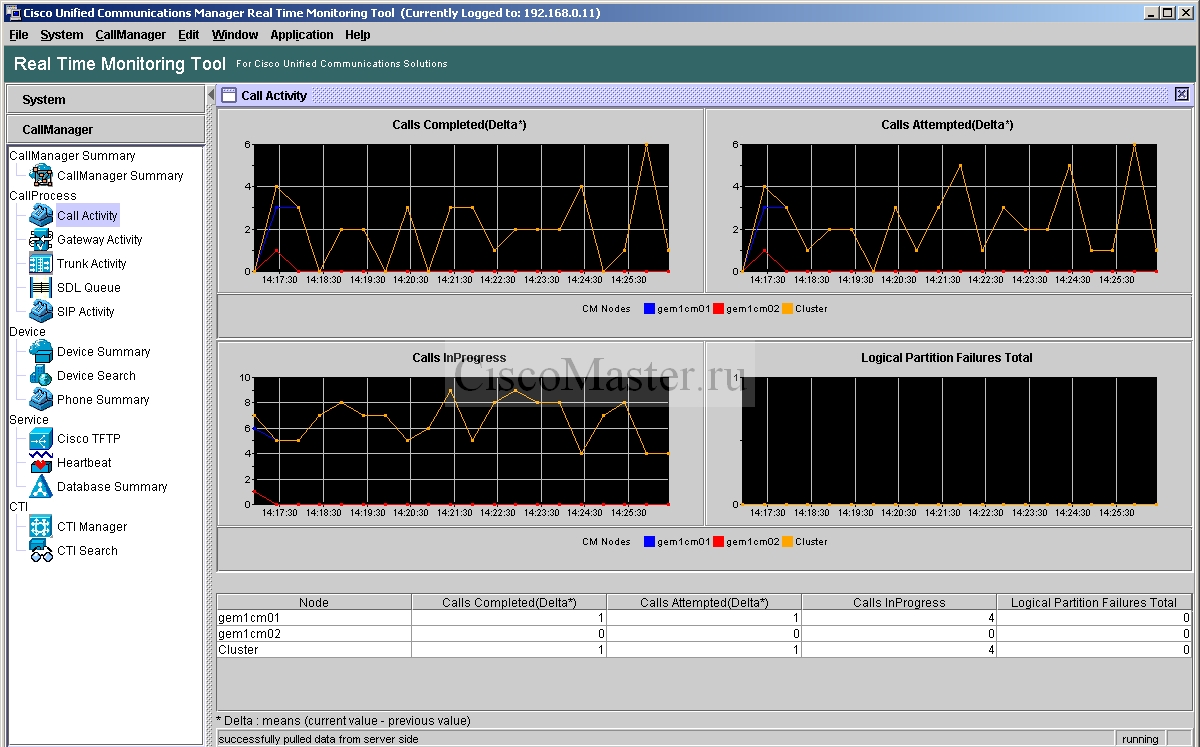The image size is (1200, 747).
Task: Select the Call Activity phone icon
Action: [x=41, y=216]
